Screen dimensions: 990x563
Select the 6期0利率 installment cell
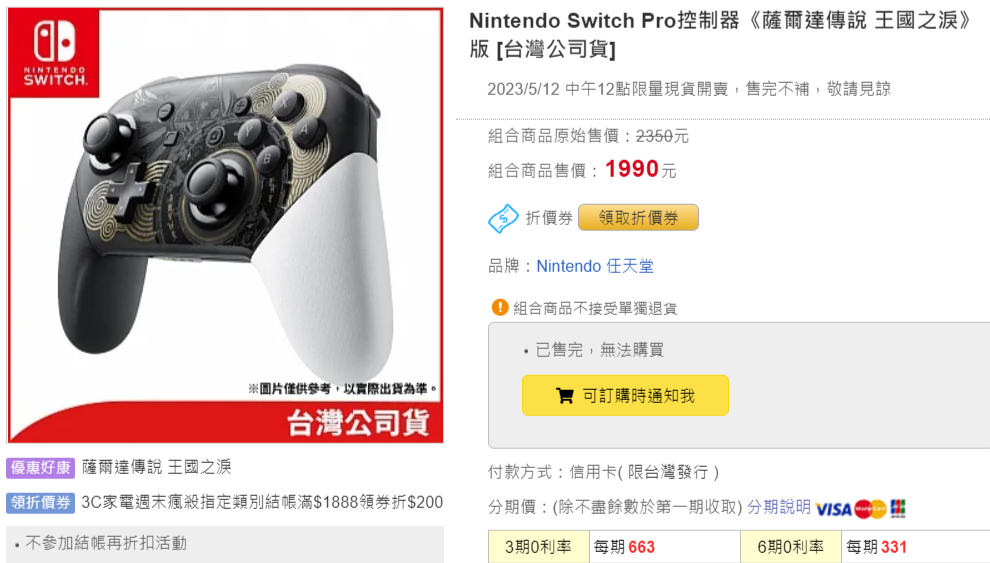790,547
